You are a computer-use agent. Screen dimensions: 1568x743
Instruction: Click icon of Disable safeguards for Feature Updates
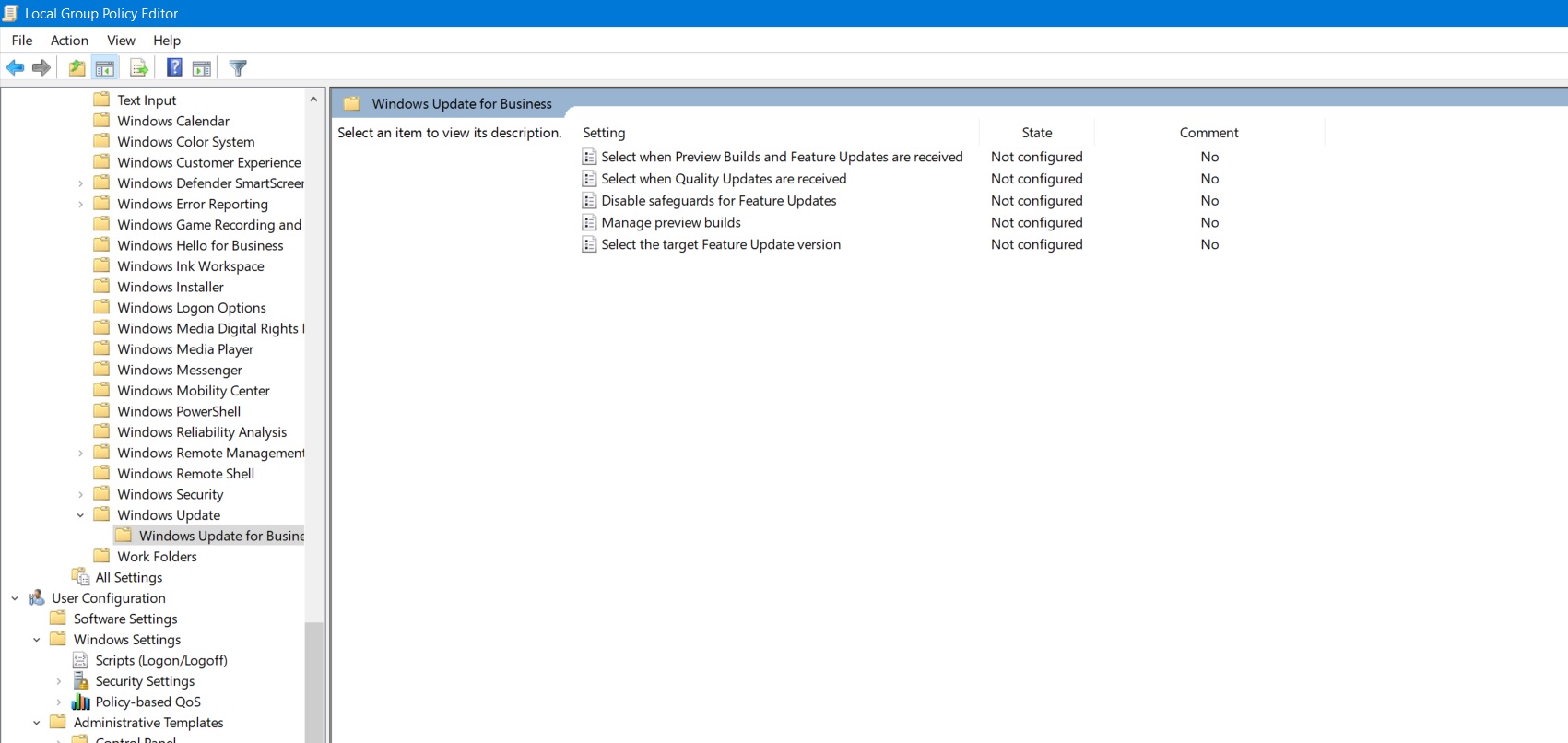click(x=589, y=201)
